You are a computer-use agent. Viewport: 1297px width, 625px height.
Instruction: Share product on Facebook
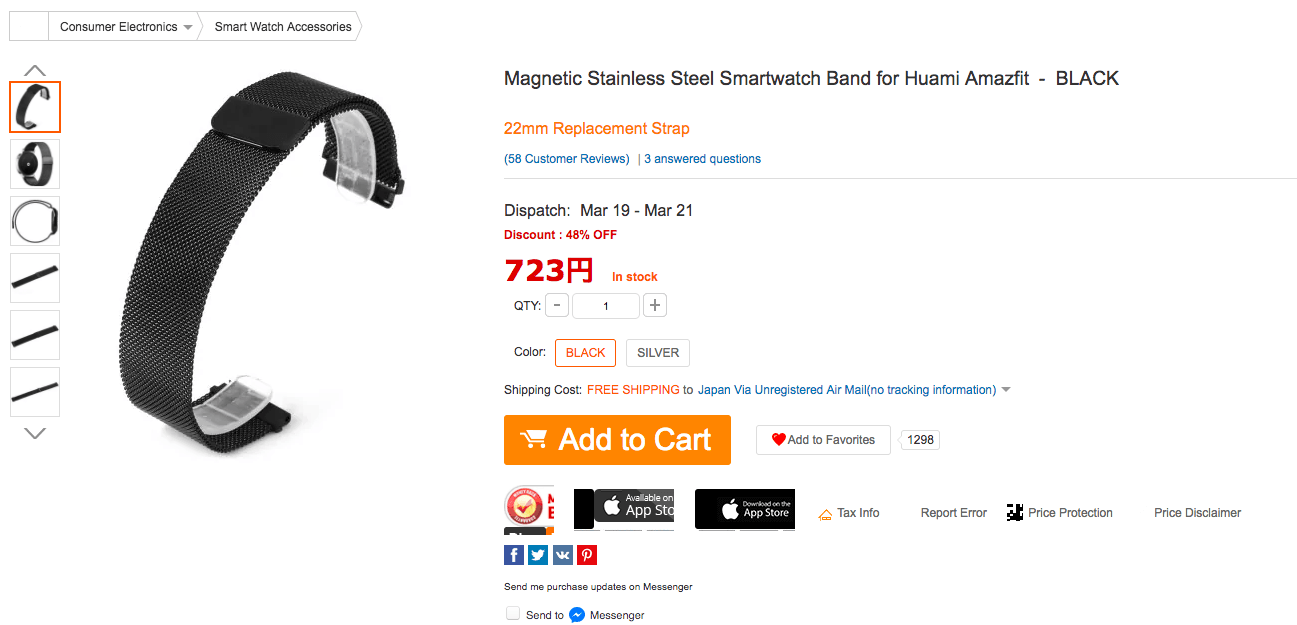[x=514, y=555]
